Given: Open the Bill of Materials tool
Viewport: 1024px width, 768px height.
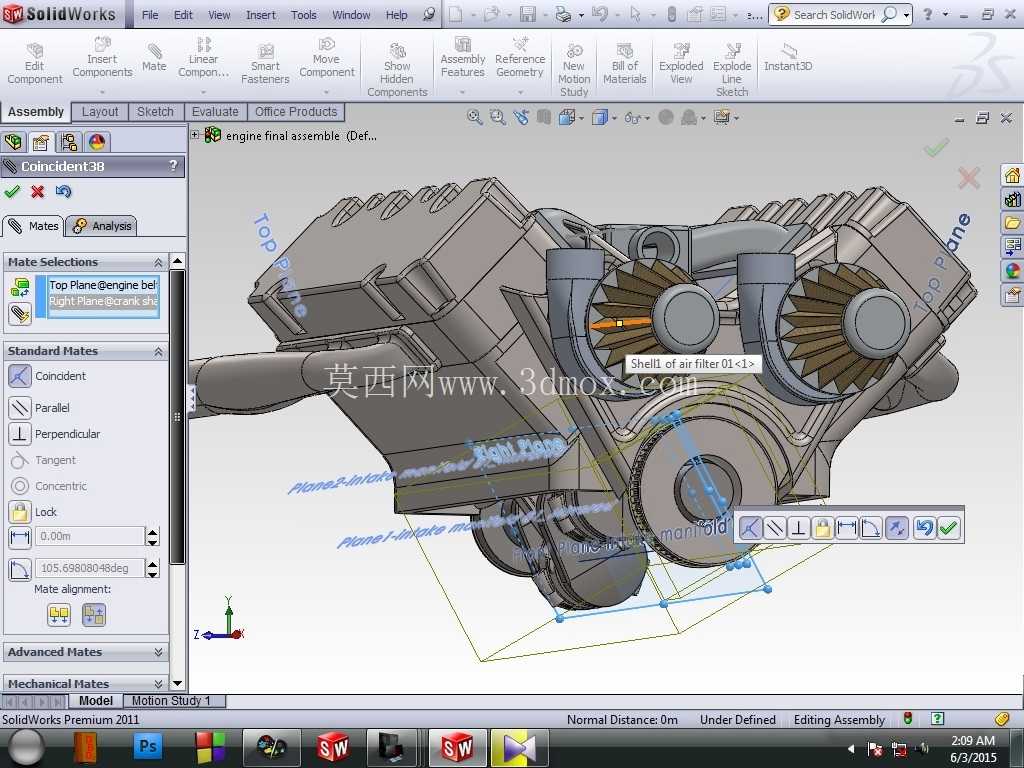Looking at the screenshot, I should (x=624, y=63).
